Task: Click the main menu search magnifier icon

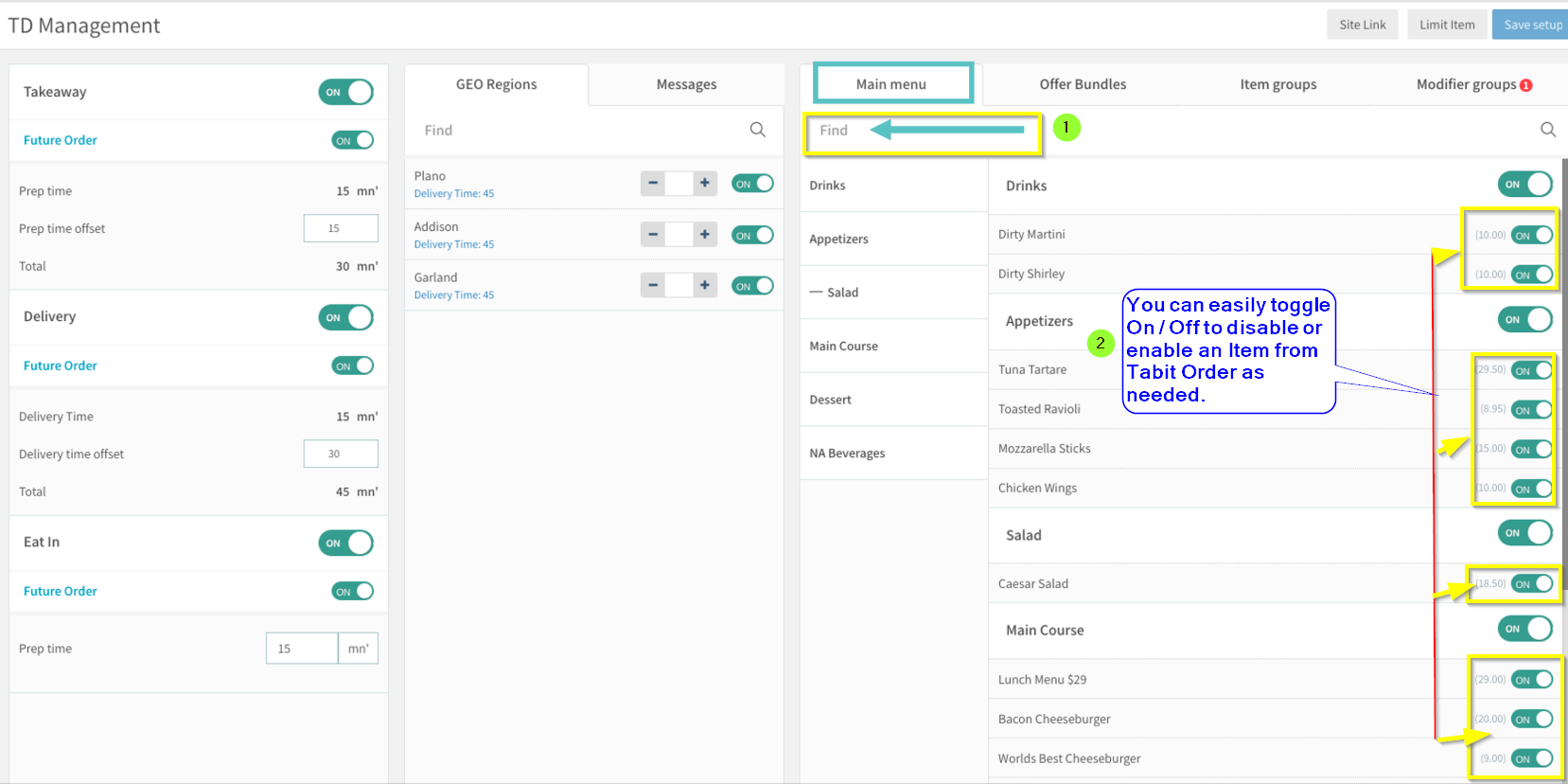Action: click(1547, 130)
